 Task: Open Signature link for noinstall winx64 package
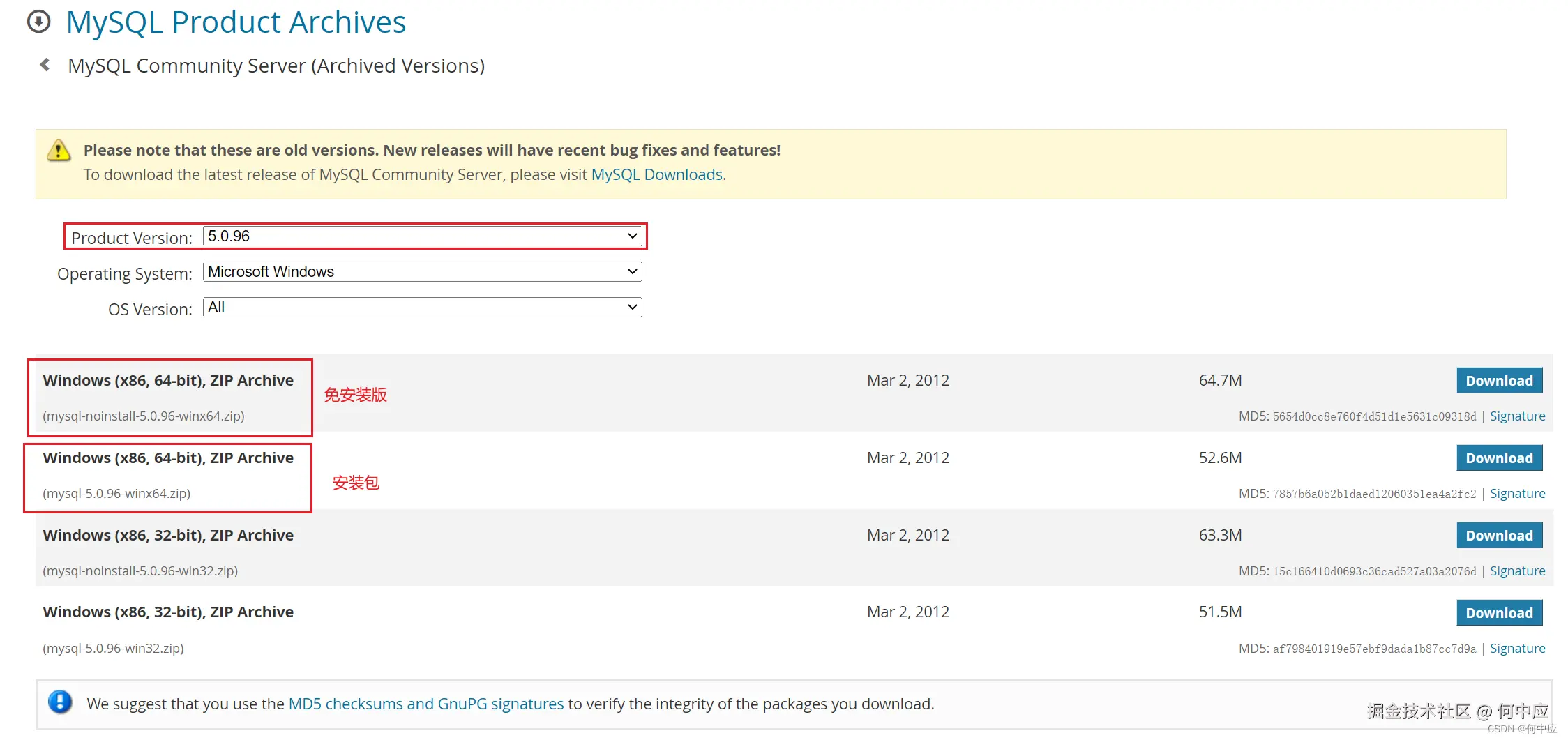[1517, 416]
